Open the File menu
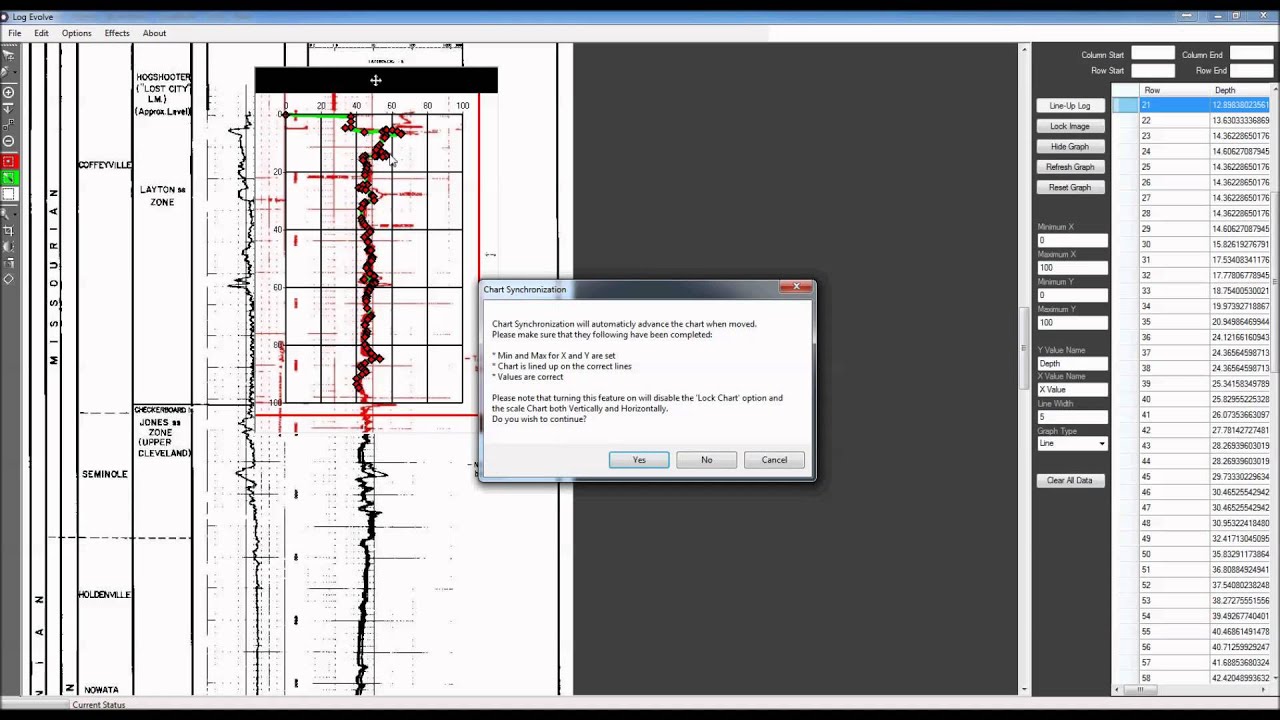This screenshot has height=720, width=1280. tap(15, 33)
